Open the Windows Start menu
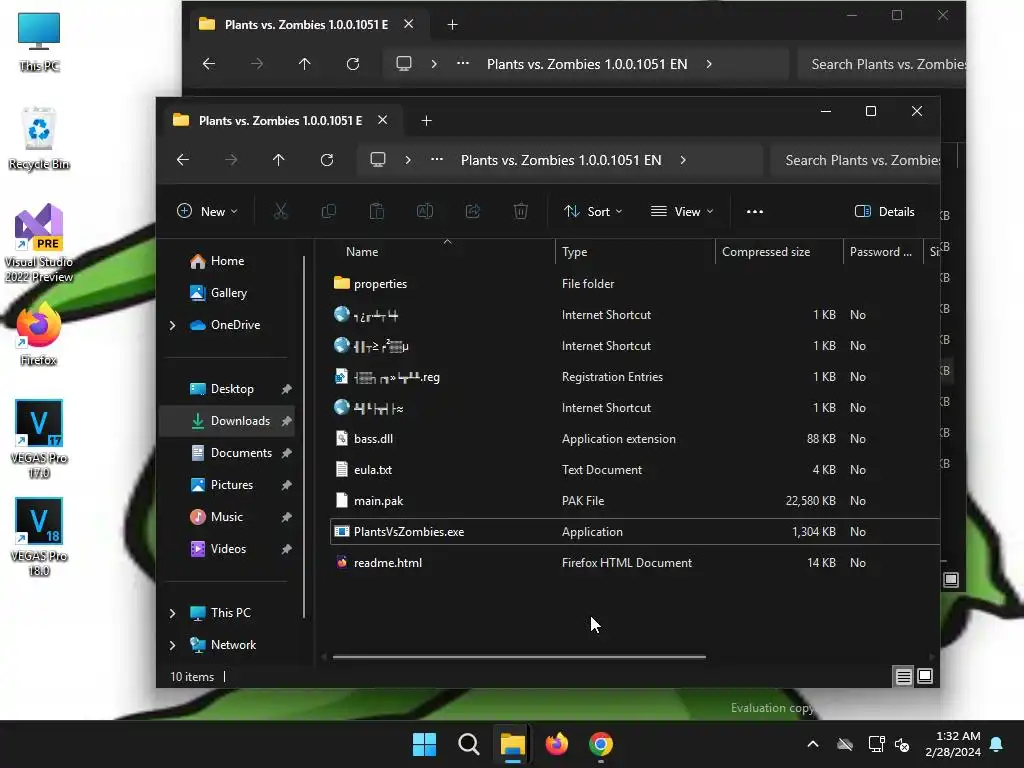 (424, 744)
